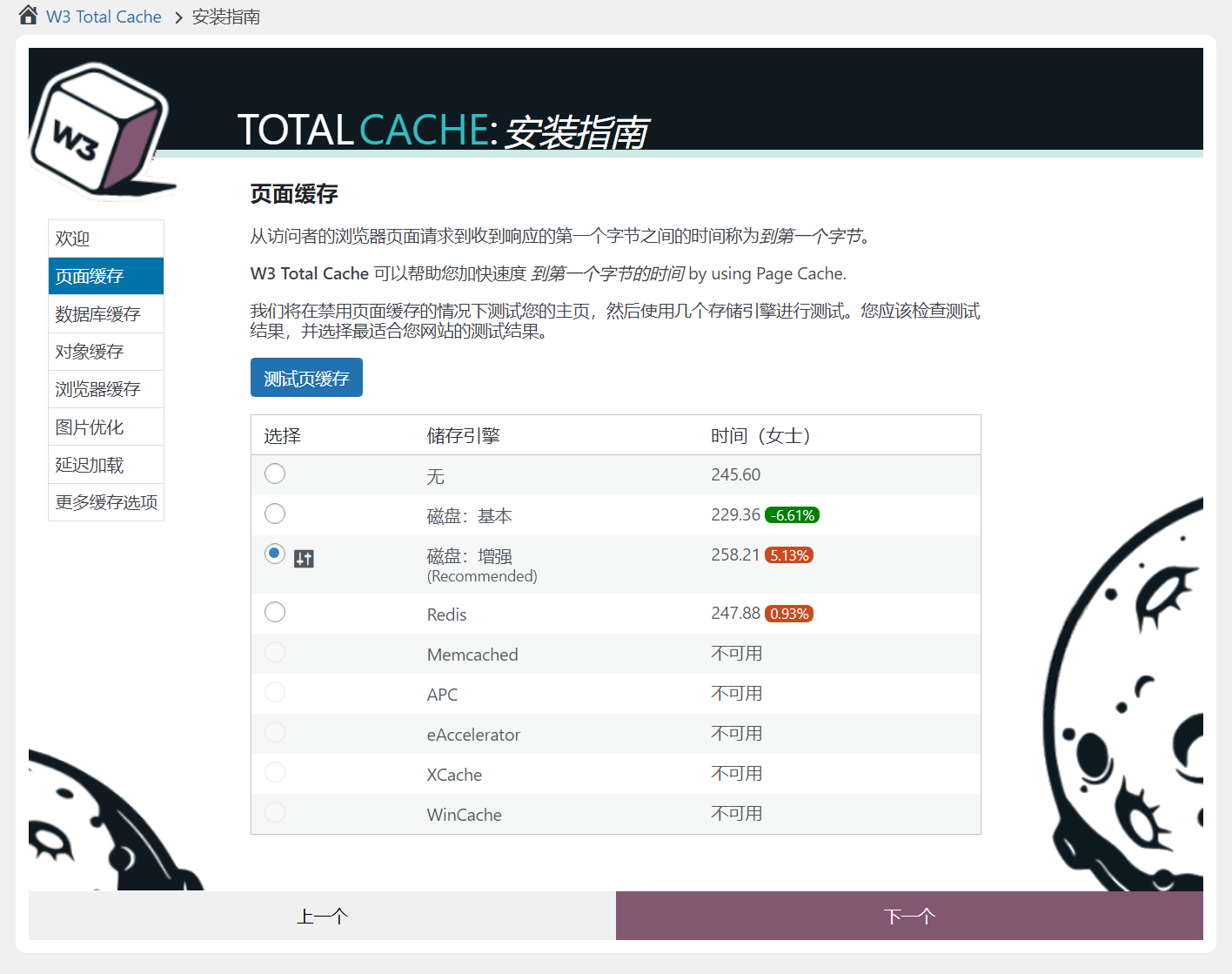The width and height of the screenshot is (1232, 974).
Task: Open the 欢迎 step in sidebar
Action: 106,238
